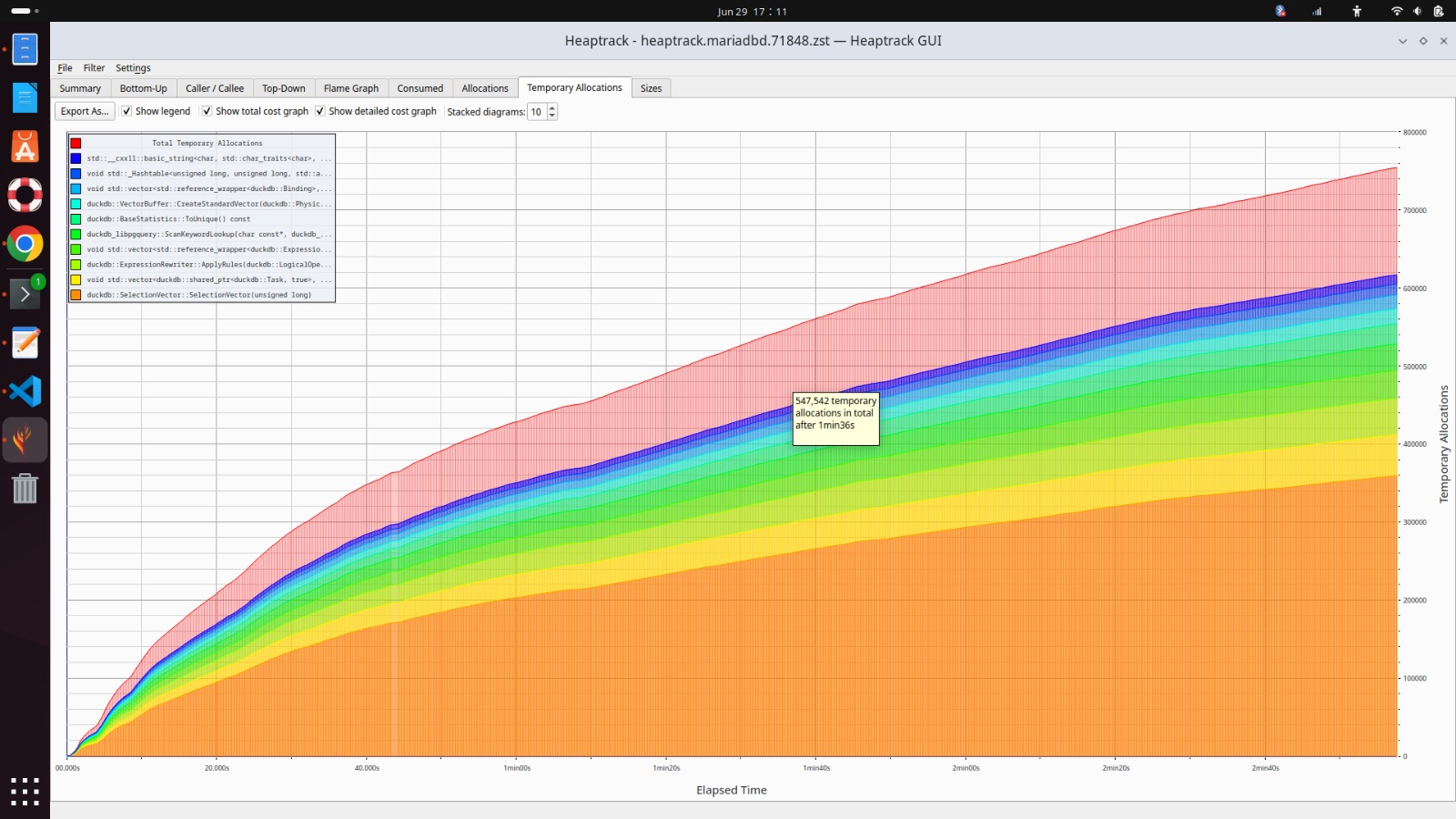The image size is (1456, 819).
Task: Launch Visual Studio Code from dock
Action: [x=25, y=391]
